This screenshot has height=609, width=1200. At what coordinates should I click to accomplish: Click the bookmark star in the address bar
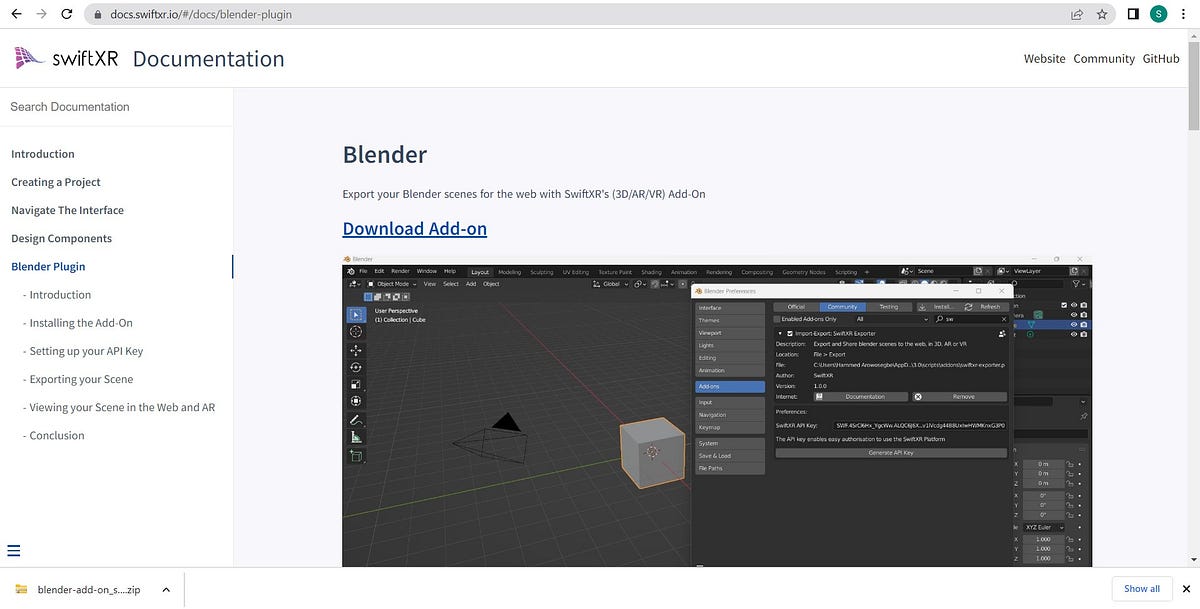(1100, 14)
